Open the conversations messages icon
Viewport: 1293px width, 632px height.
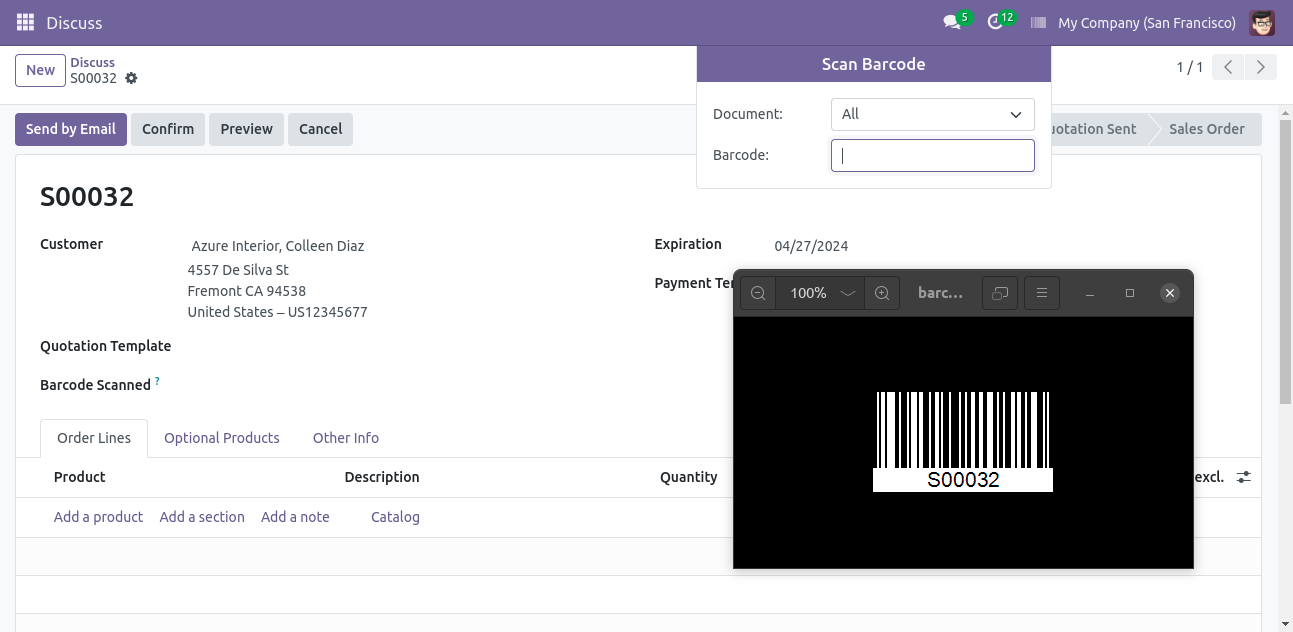[x=952, y=22]
